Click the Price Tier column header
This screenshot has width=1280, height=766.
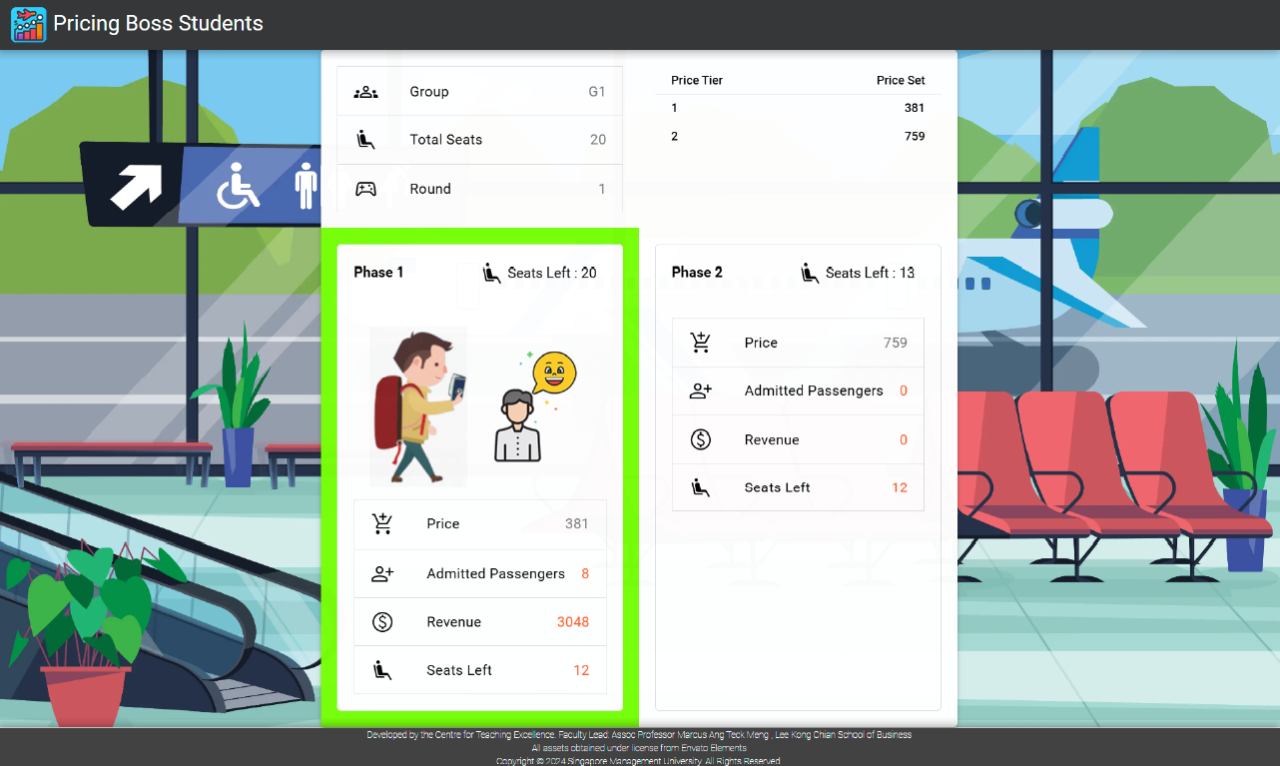(697, 81)
